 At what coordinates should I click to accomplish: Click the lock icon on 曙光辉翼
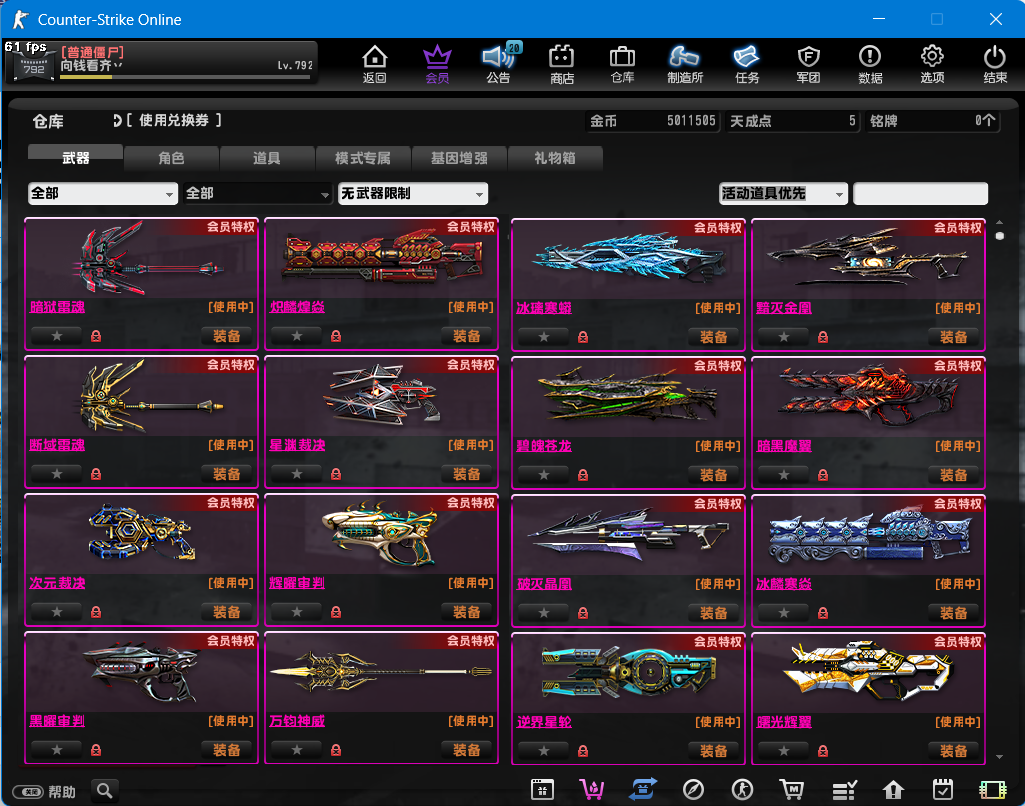823,750
